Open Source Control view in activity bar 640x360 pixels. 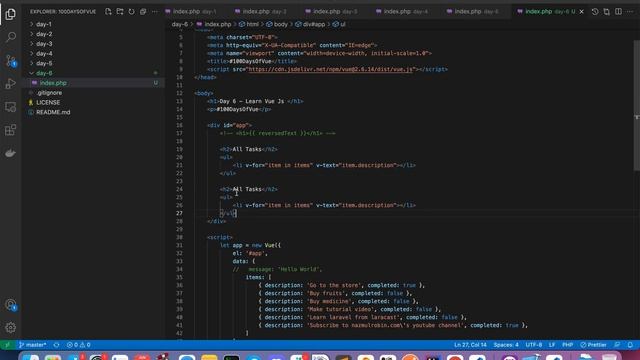point(11,61)
